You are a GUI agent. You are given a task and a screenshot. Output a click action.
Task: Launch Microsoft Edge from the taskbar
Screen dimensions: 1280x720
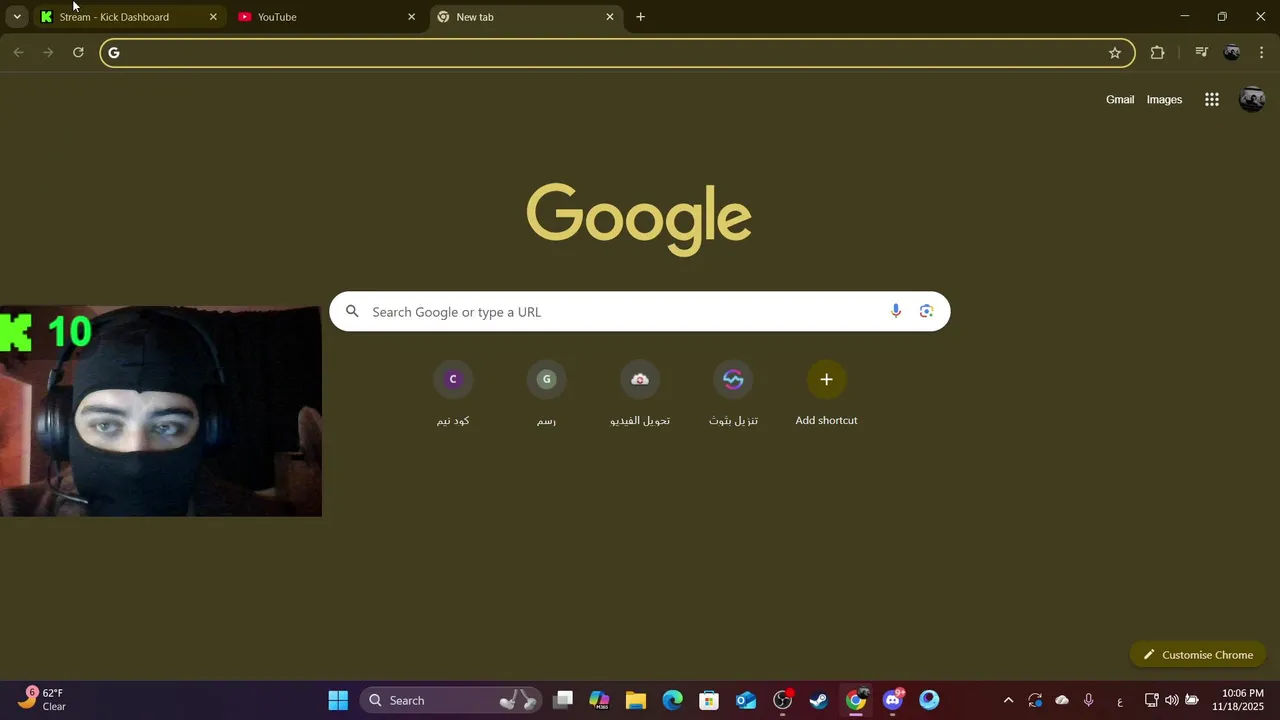point(672,700)
